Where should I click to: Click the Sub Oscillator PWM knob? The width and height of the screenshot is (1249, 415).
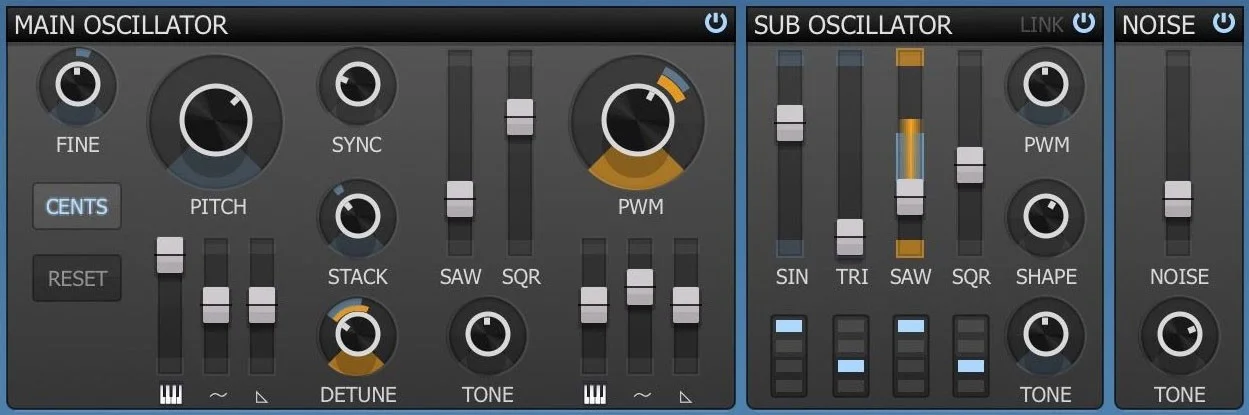[1046, 85]
